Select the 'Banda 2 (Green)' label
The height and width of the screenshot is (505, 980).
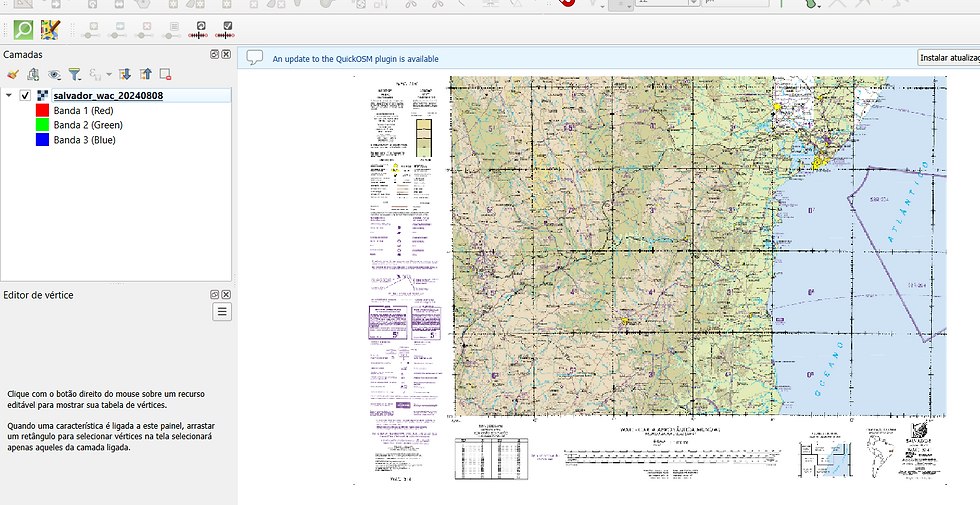pyautogui.click(x=88, y=125)
